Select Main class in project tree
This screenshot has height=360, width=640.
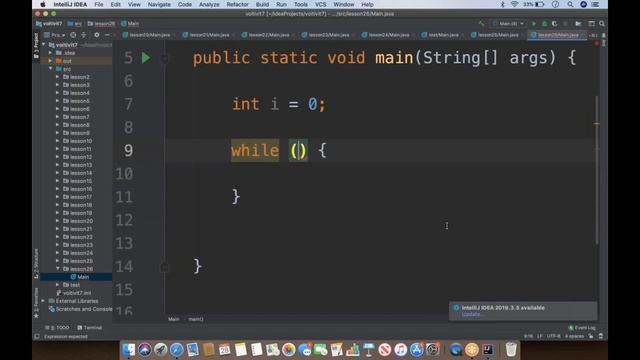click(x=80, y=277)
